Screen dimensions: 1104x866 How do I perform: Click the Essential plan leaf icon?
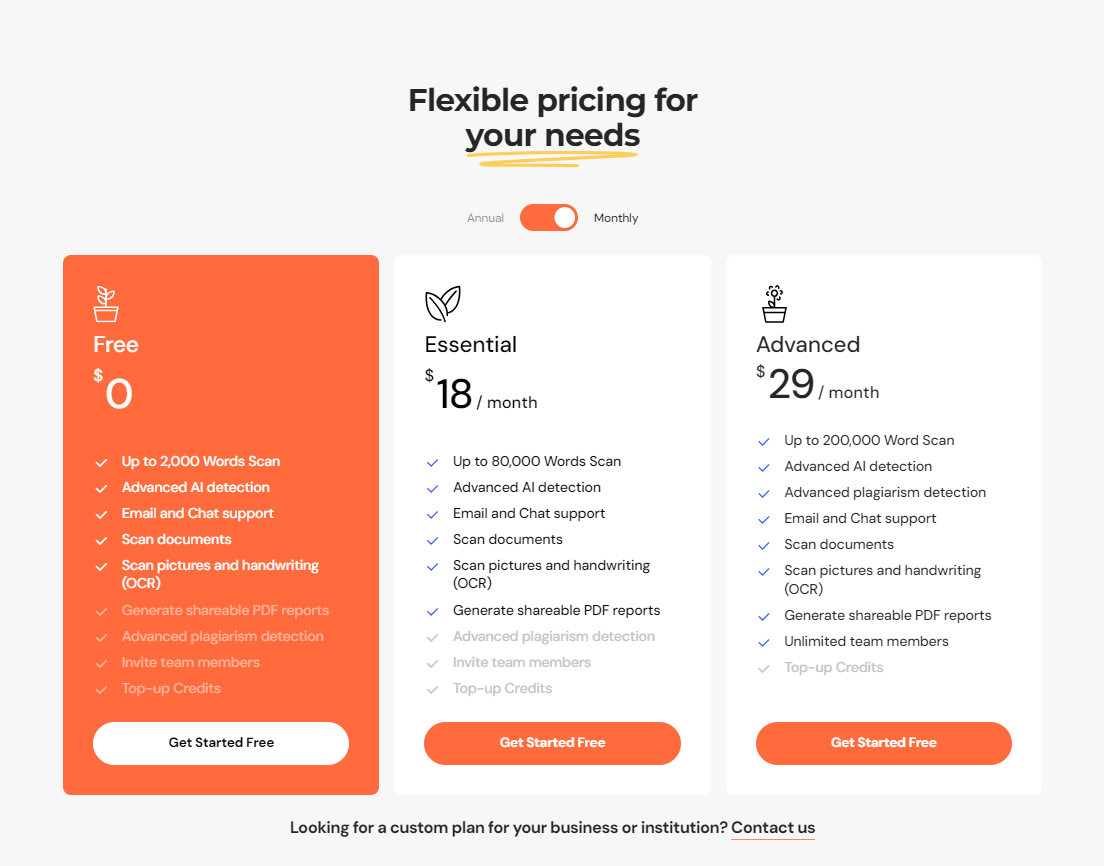[x=443, y=304]
